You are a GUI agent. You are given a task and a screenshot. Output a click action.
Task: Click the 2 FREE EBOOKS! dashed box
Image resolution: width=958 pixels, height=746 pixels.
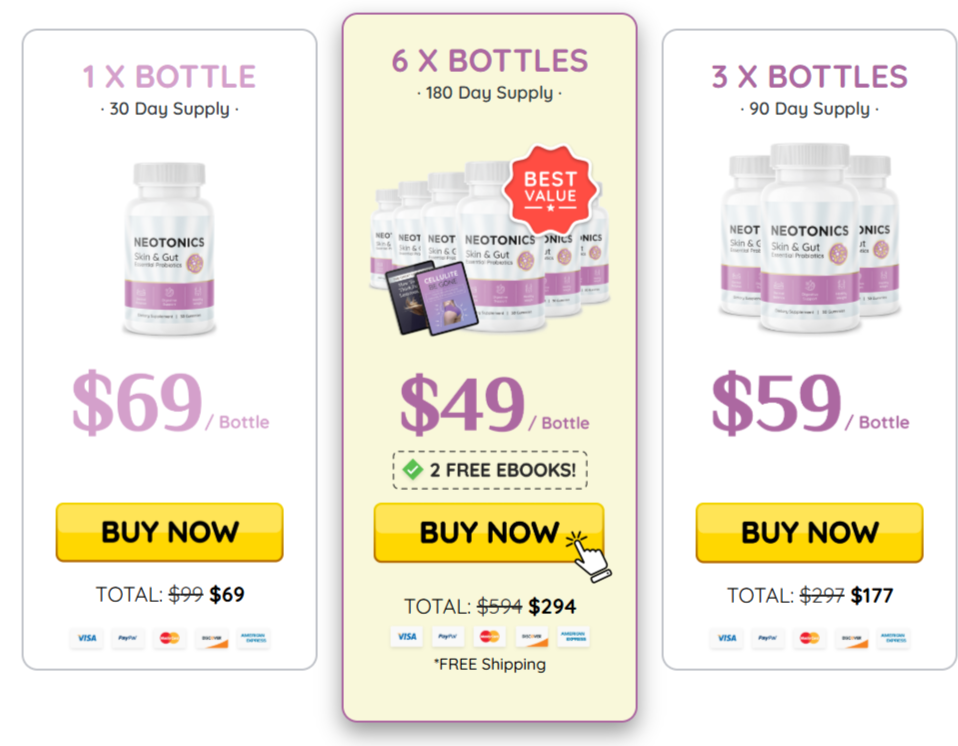pos(489,470)
